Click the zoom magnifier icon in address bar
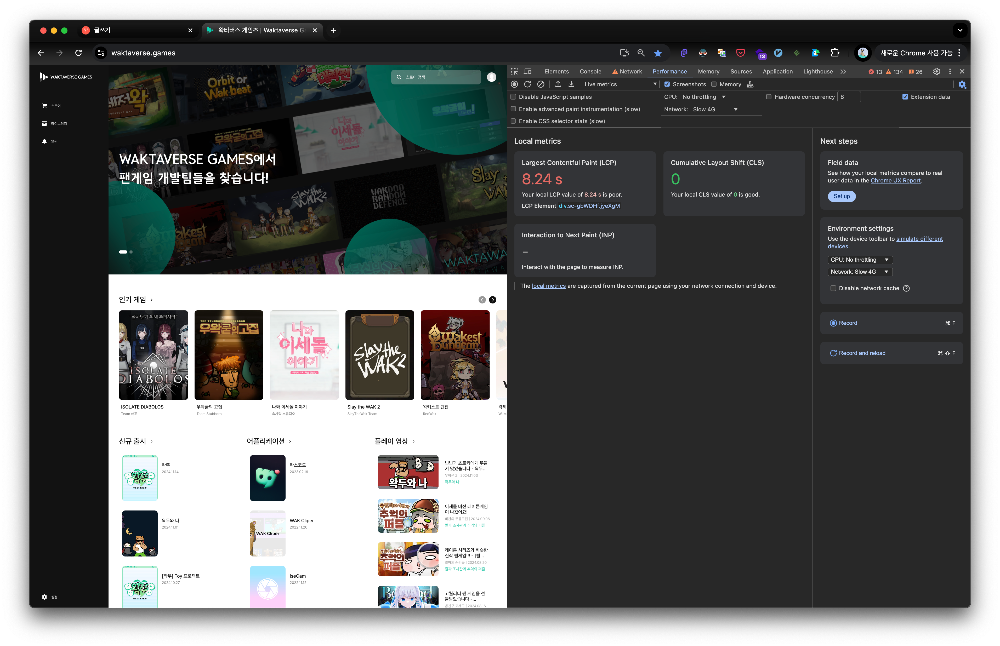 (x=641, y=53)
